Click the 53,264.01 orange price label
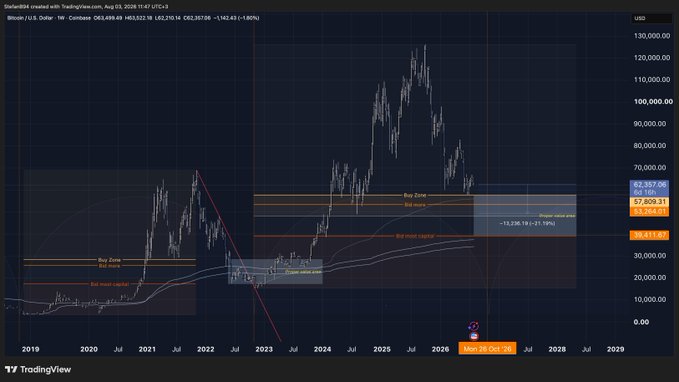The height and width of the screenshot is (382, 679). [x=650, y=211]
